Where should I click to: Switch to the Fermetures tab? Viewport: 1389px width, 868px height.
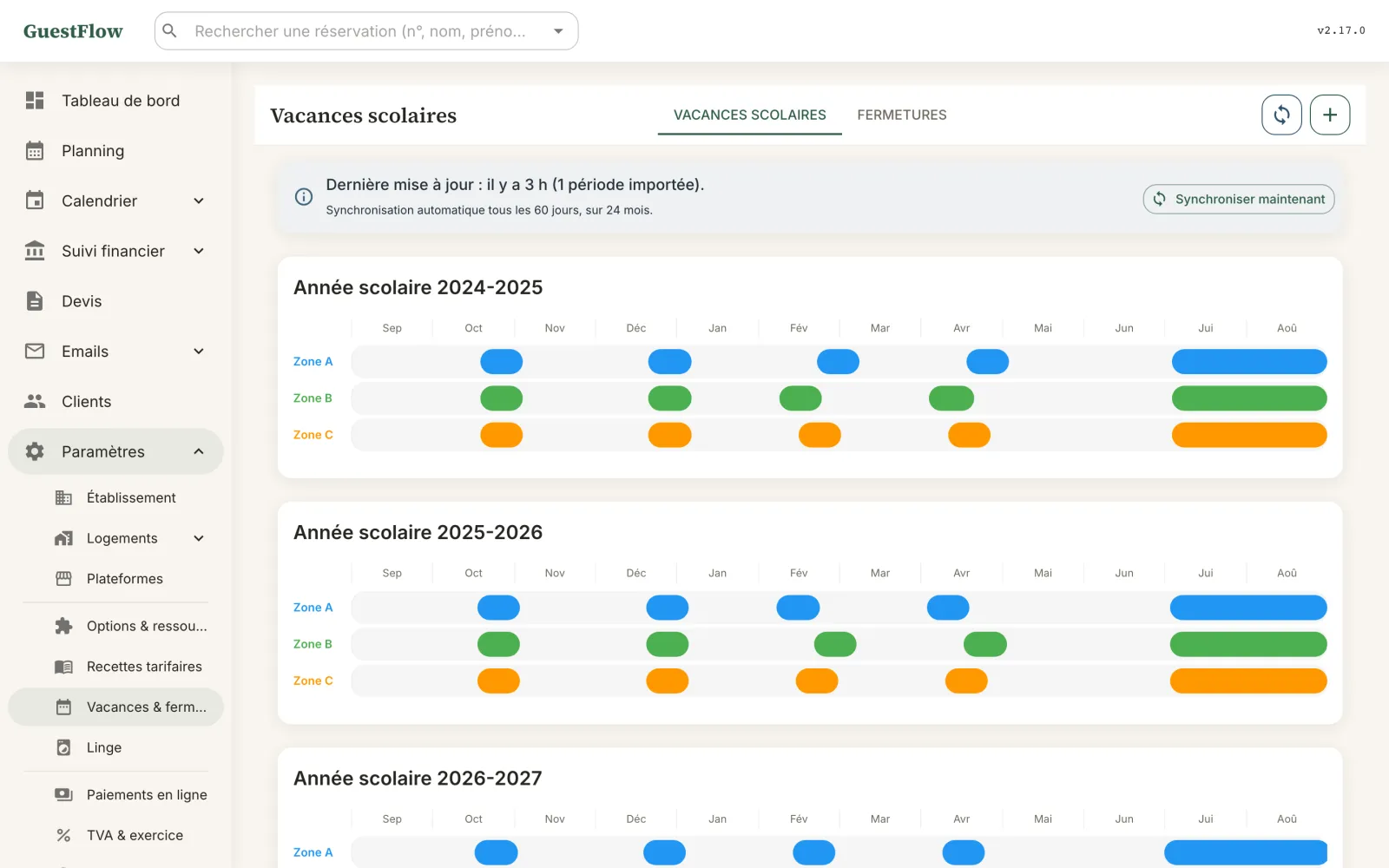tap(902, 115)
